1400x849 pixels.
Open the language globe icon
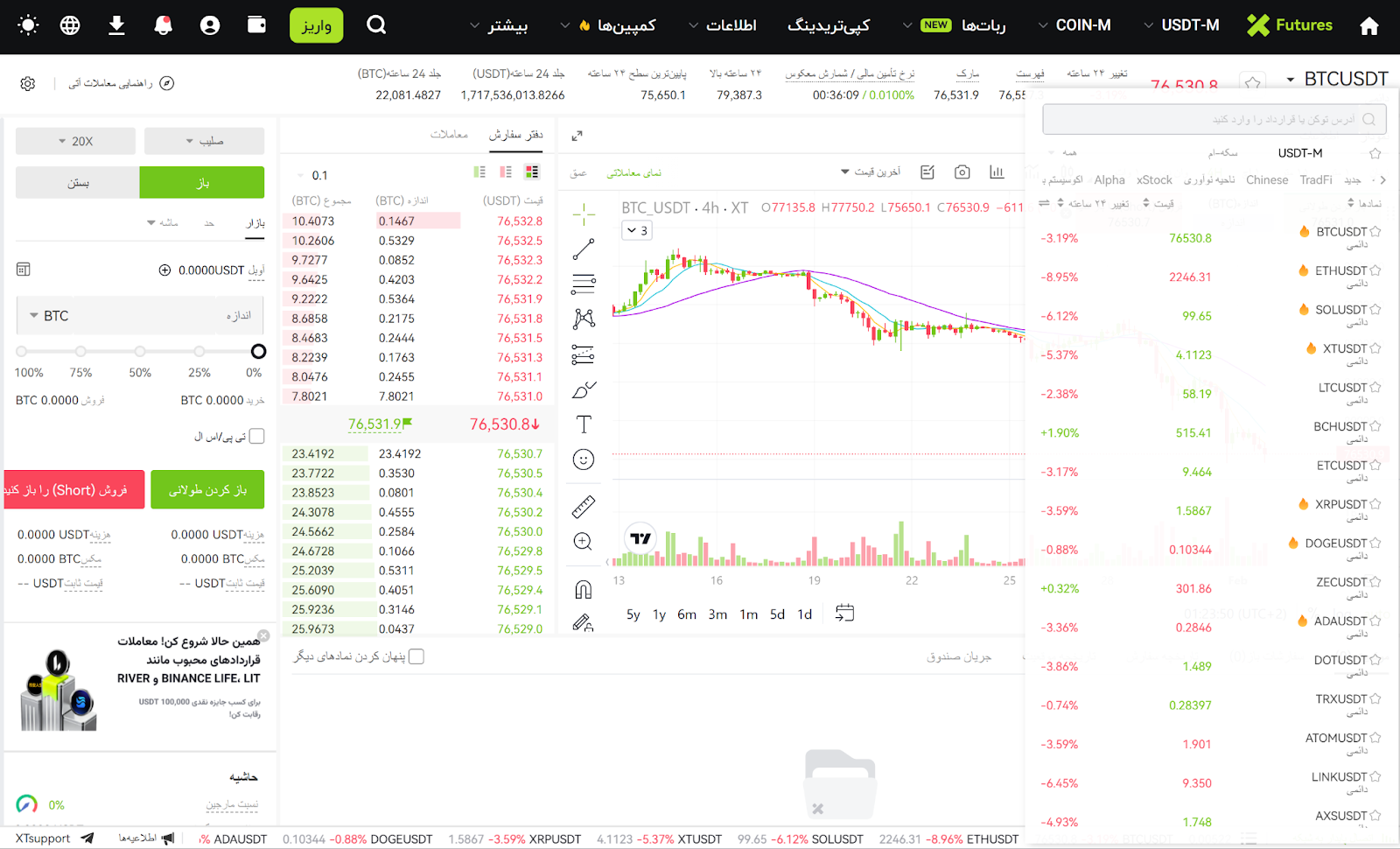pyautogui.click(x=70, y=25)
